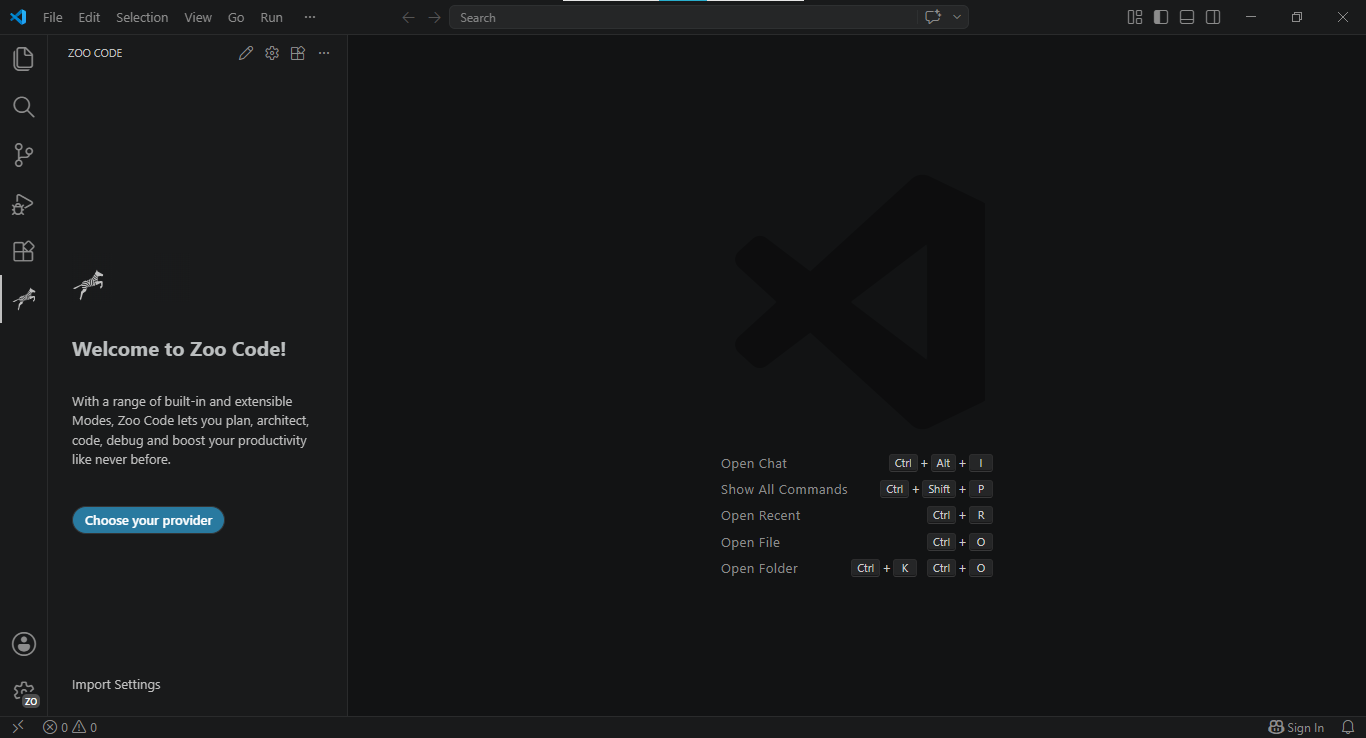The height and width of the screenshot is (738, 1366).
Task: Expand the chat dropdown chevron in the title bar
Action: tap(957, 17)
